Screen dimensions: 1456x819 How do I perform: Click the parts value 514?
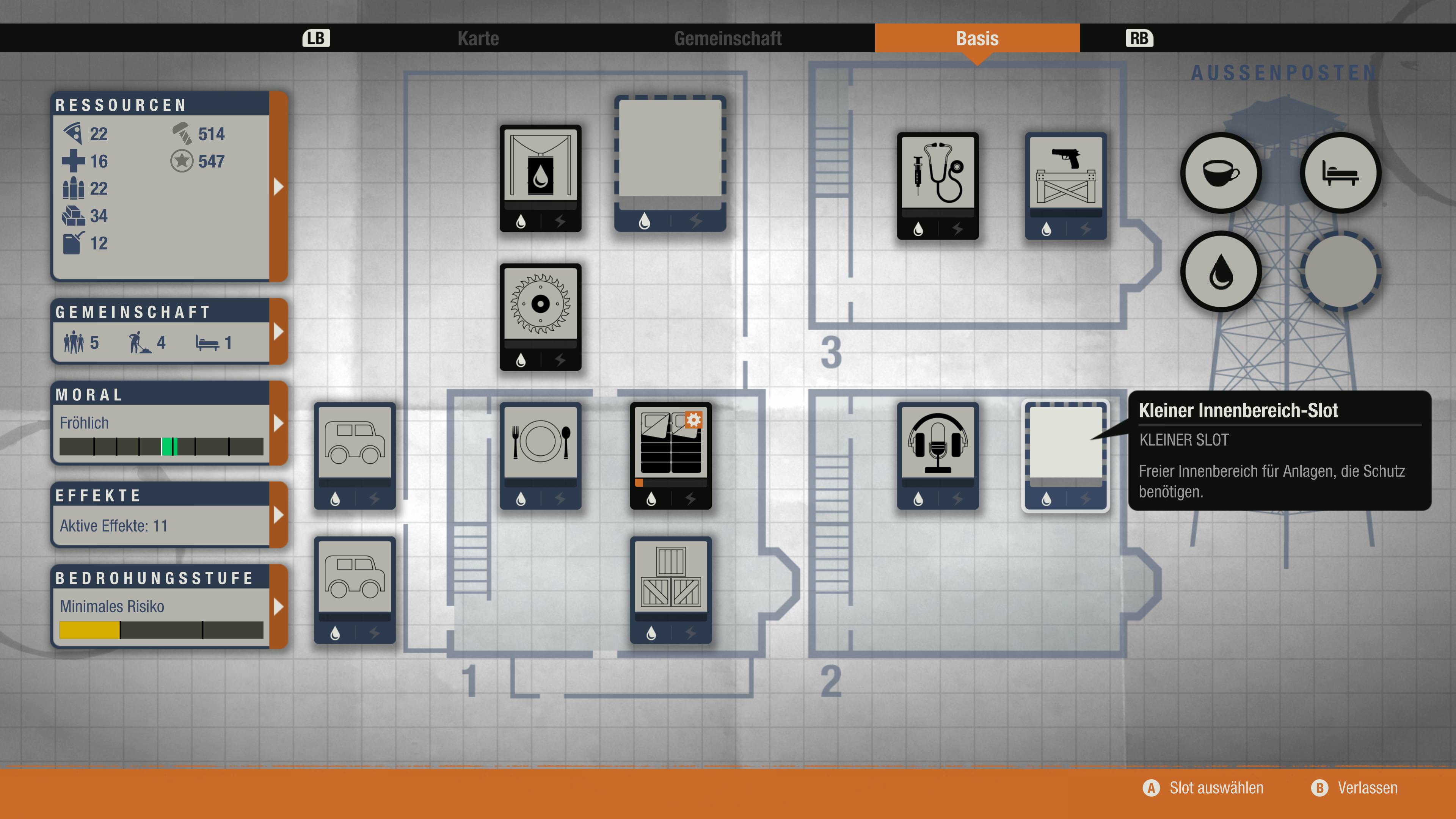coord(212,134)
